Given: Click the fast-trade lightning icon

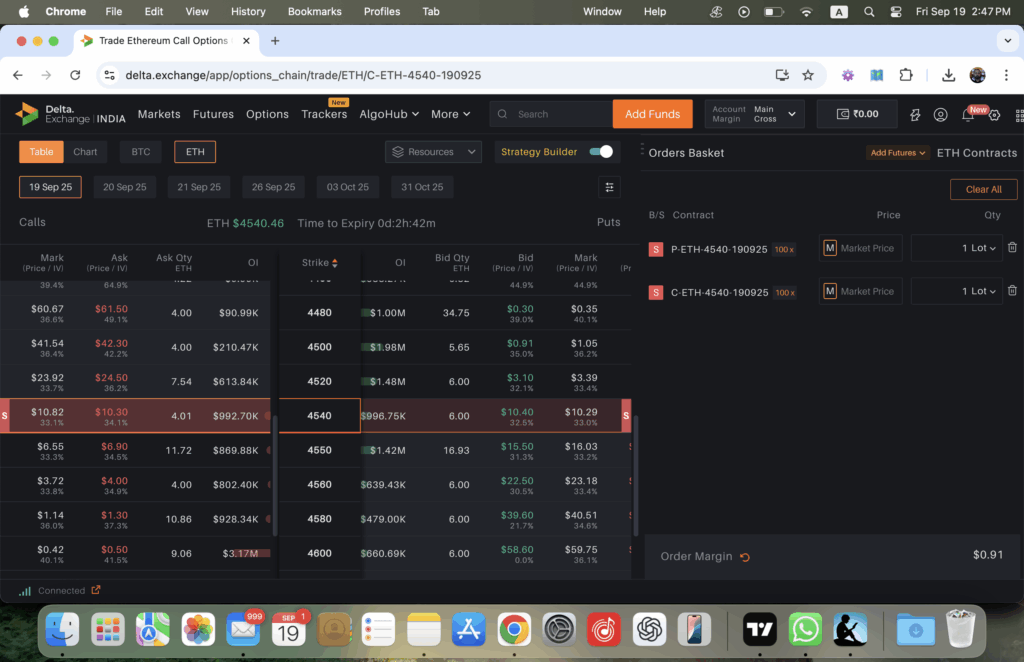Looking at the screenshot, I should point(914,115).
